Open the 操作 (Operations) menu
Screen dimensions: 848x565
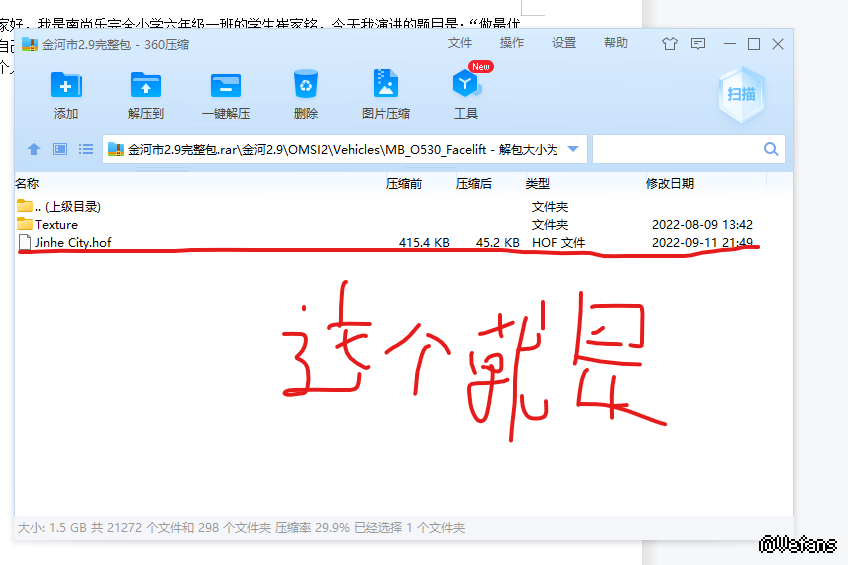512,43
